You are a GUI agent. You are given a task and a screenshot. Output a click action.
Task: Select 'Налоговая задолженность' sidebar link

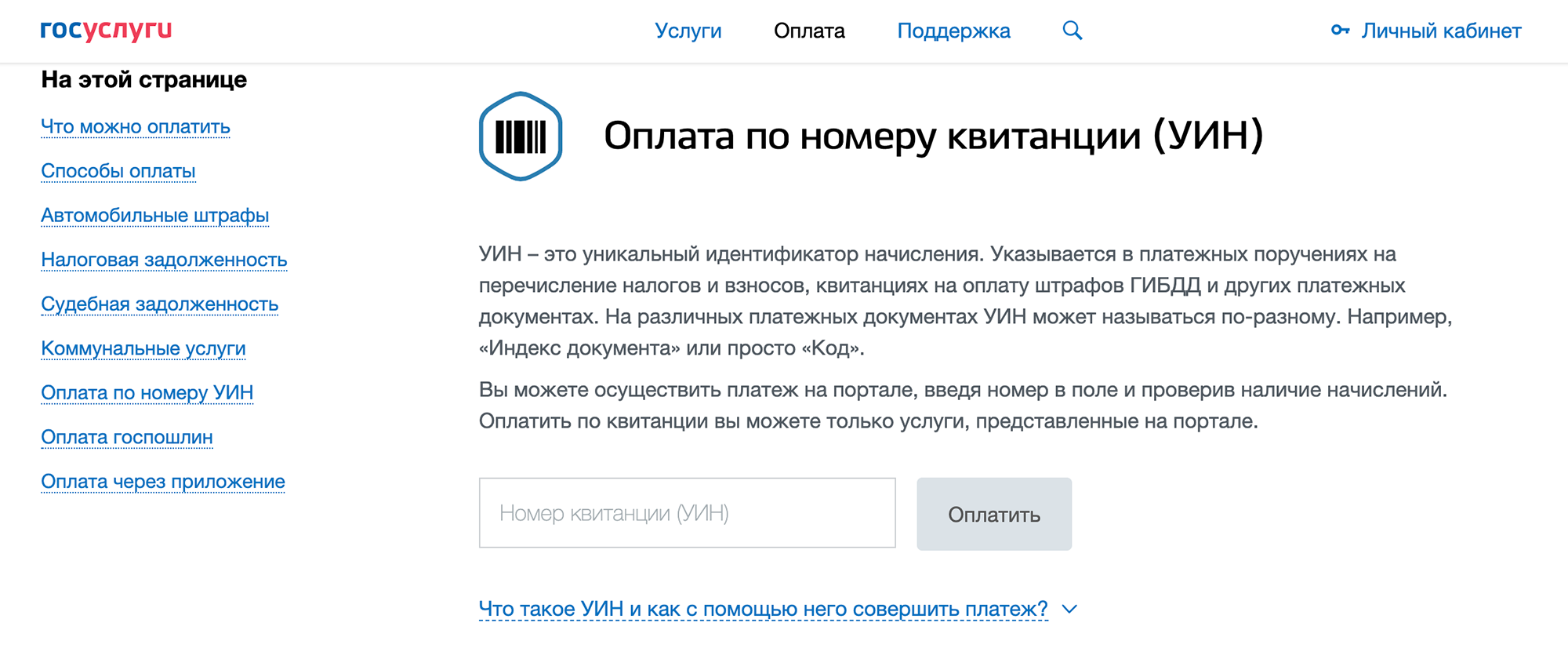tap(164, 260)
